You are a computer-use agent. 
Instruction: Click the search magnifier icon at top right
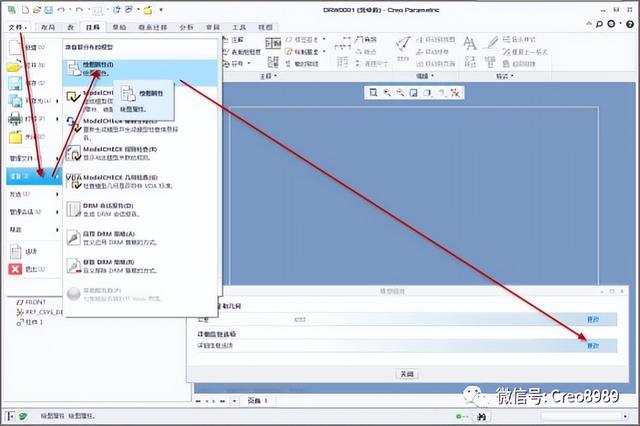point(599,24)
